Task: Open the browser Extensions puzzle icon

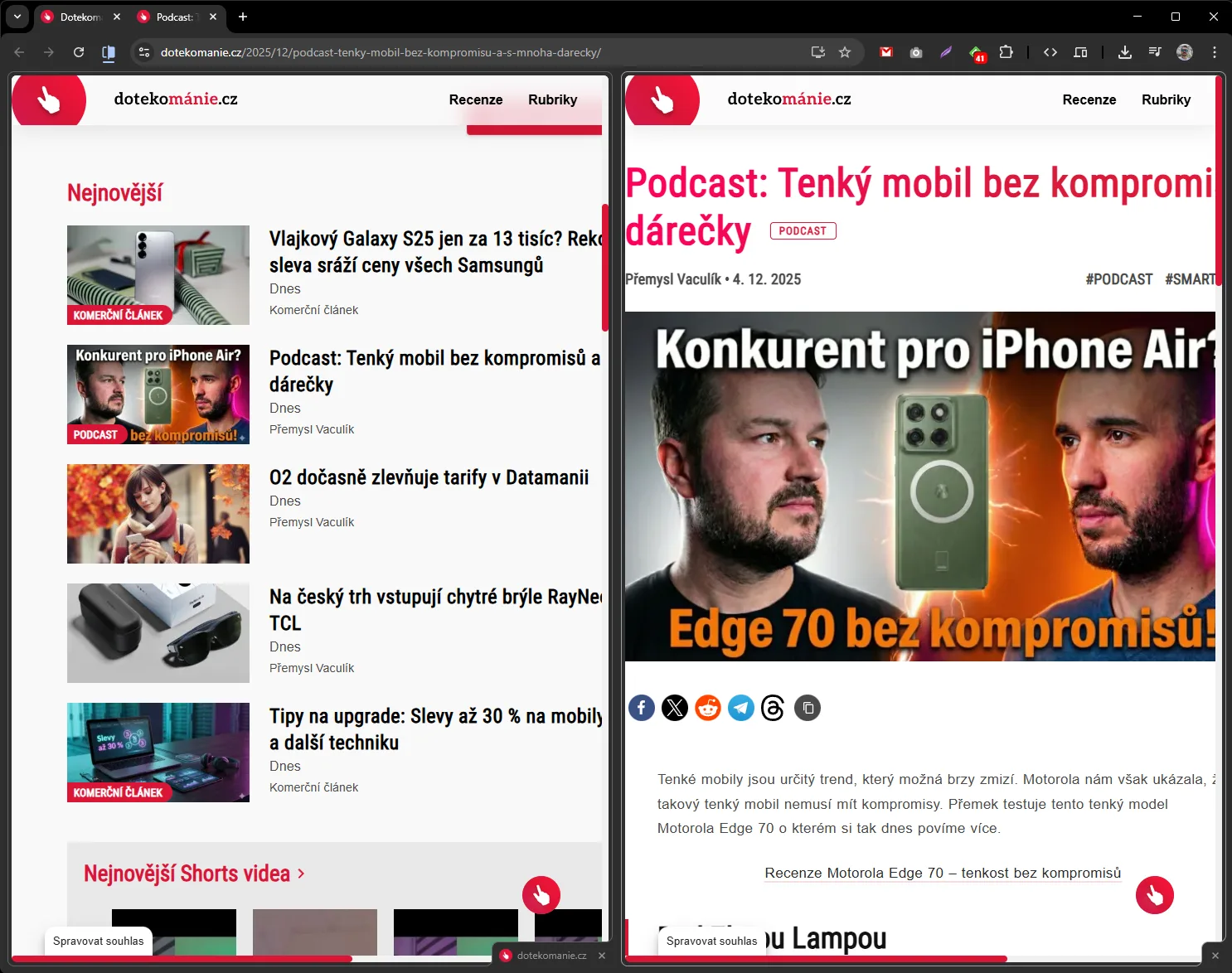Action: [x=1006, y=52]
